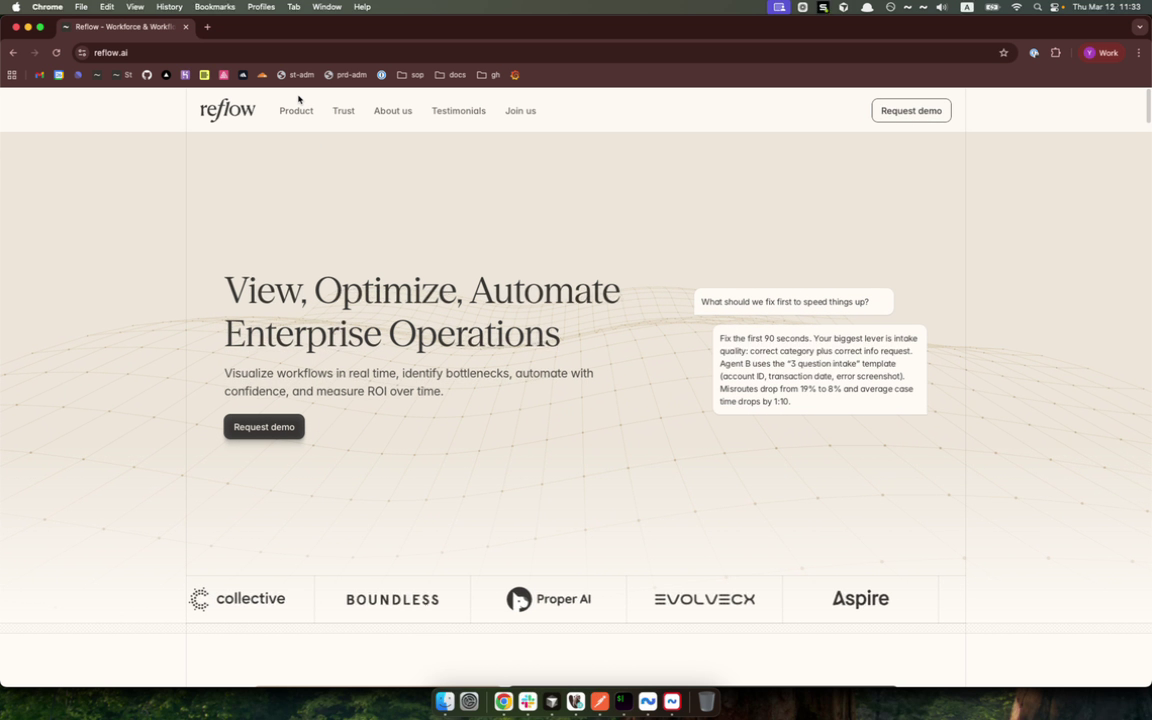The width and height of the screenshot is (1152, 720).
Task: Click the BOUNDLESS customer logo
Action: [392, 600]
